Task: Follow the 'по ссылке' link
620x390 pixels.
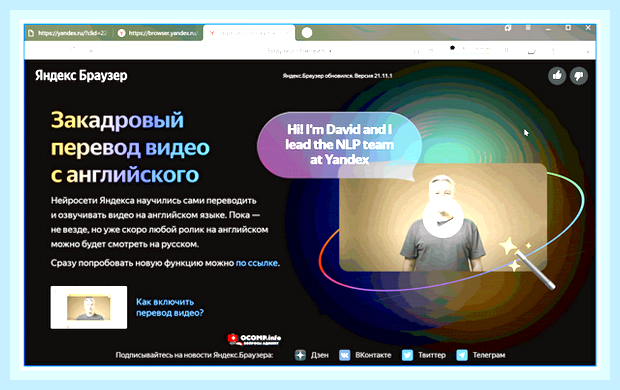Action: pyautogui.click(x=257, y=263)
